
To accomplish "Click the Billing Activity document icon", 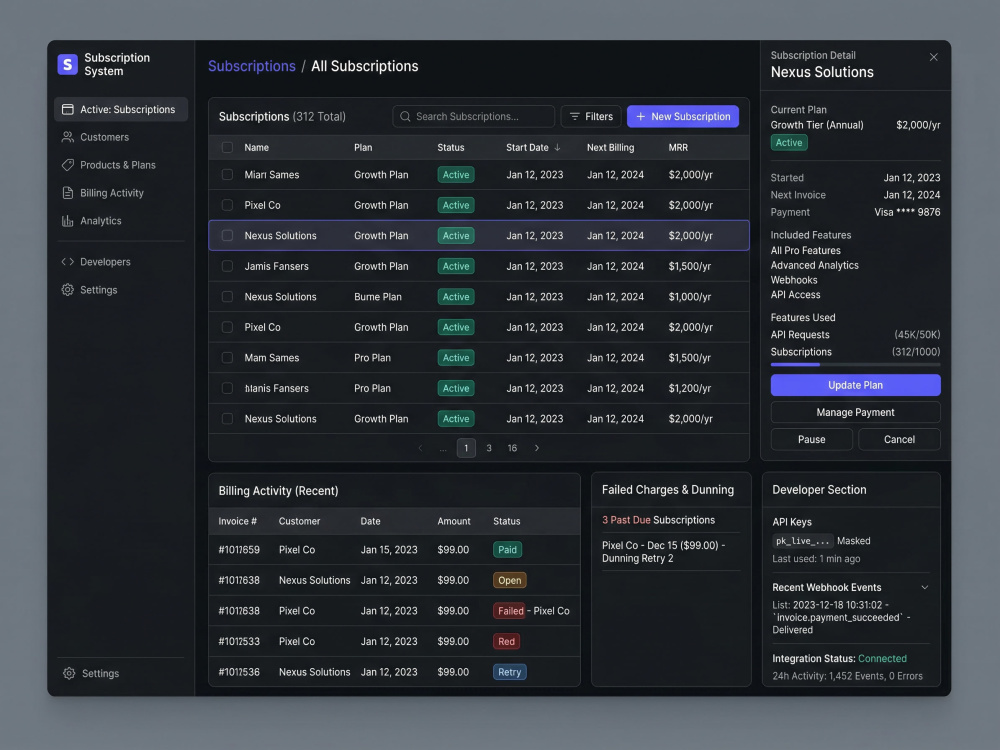I will 68,193.
